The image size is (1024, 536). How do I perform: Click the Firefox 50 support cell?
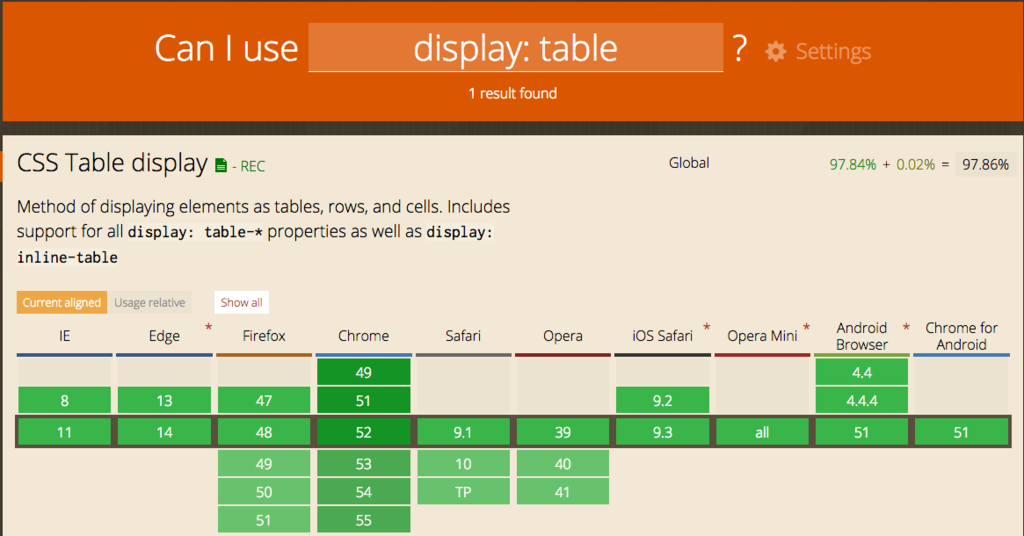(x=264, y=492)
